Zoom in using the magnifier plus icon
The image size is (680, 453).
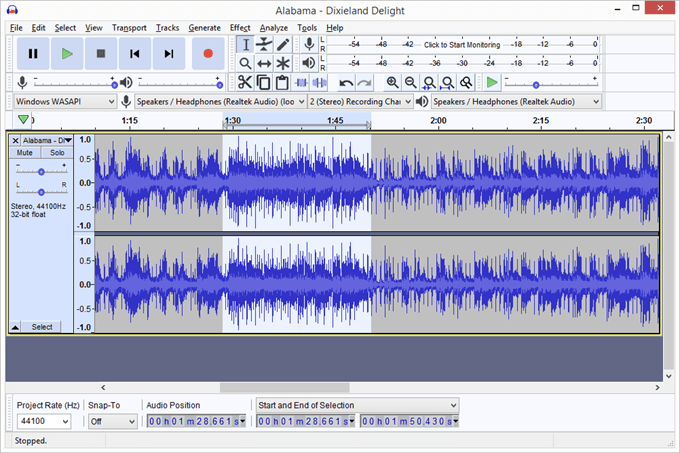point(392,82)
